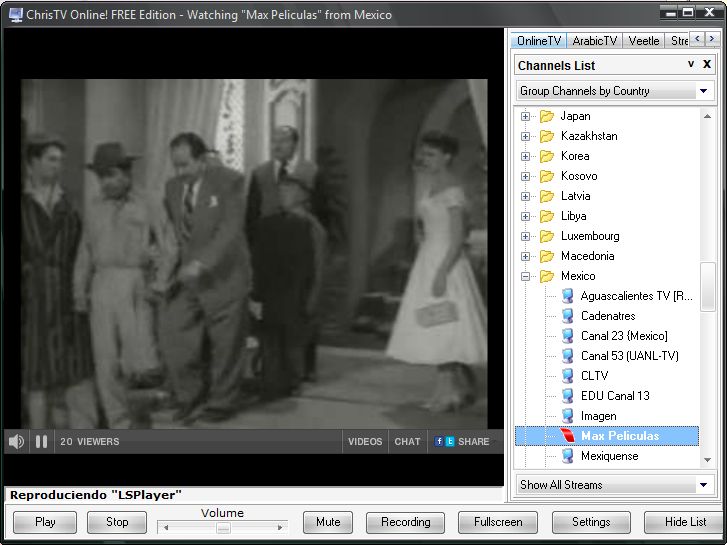Switch to the ArabicTV tab
This screenshot has width=727, height=545.
pos(594,41)
